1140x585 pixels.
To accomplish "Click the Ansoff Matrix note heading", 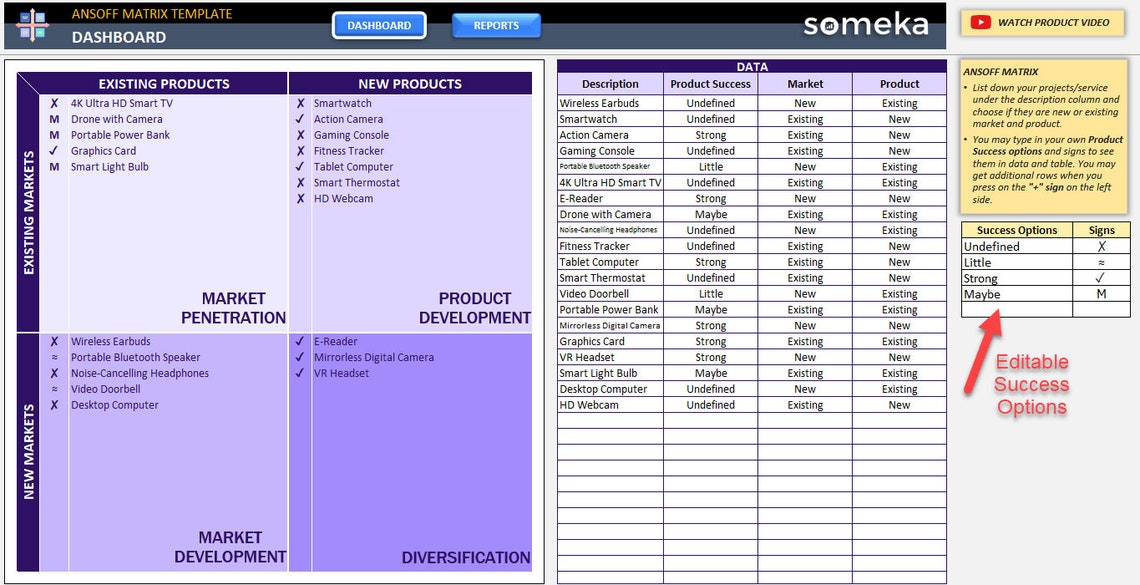I will (x=1000, y=72).
